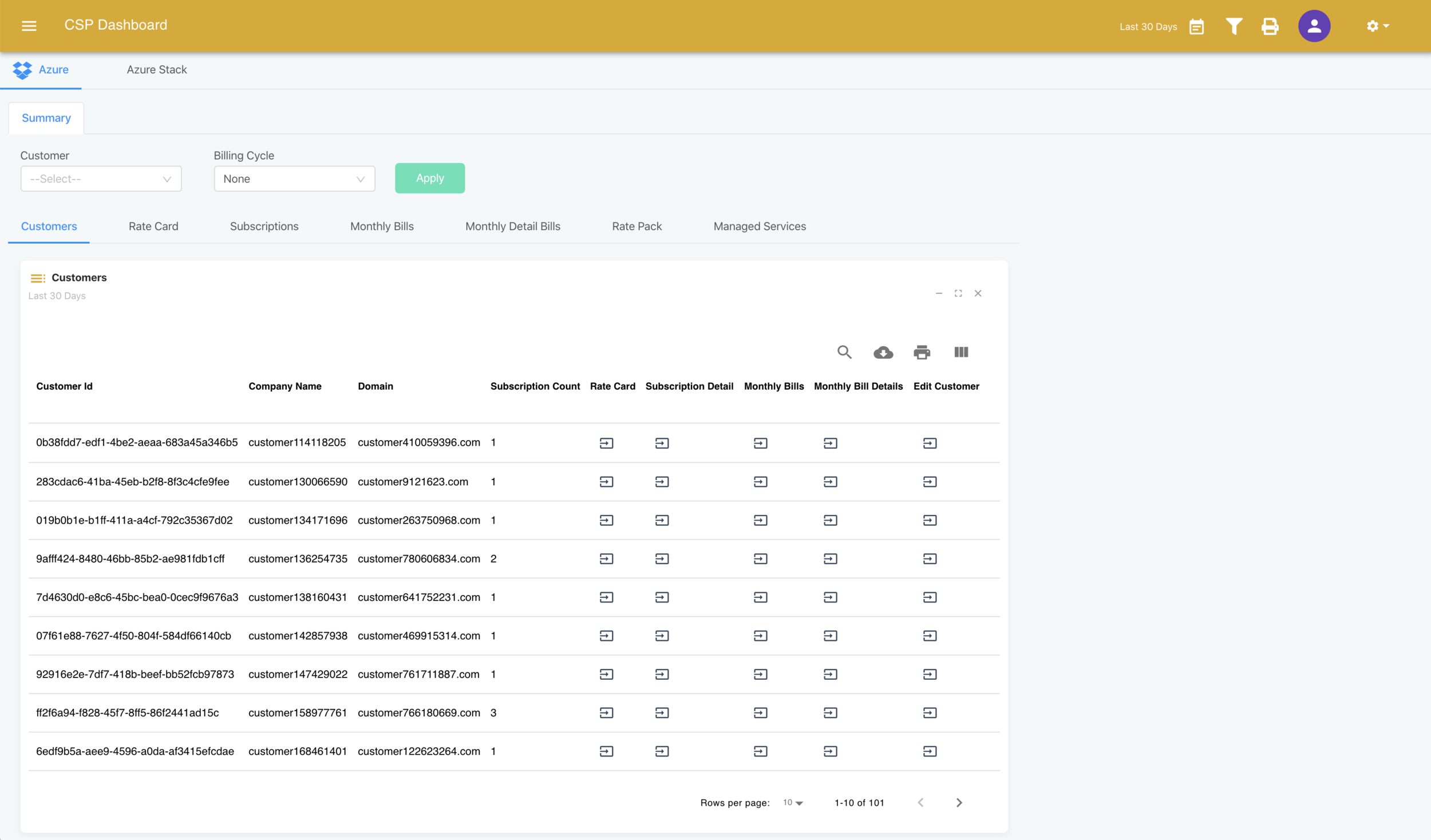This screenshot has height=840, width=1431.
Task: Open Rate Card for customer114118205
Action: [606, 443]
